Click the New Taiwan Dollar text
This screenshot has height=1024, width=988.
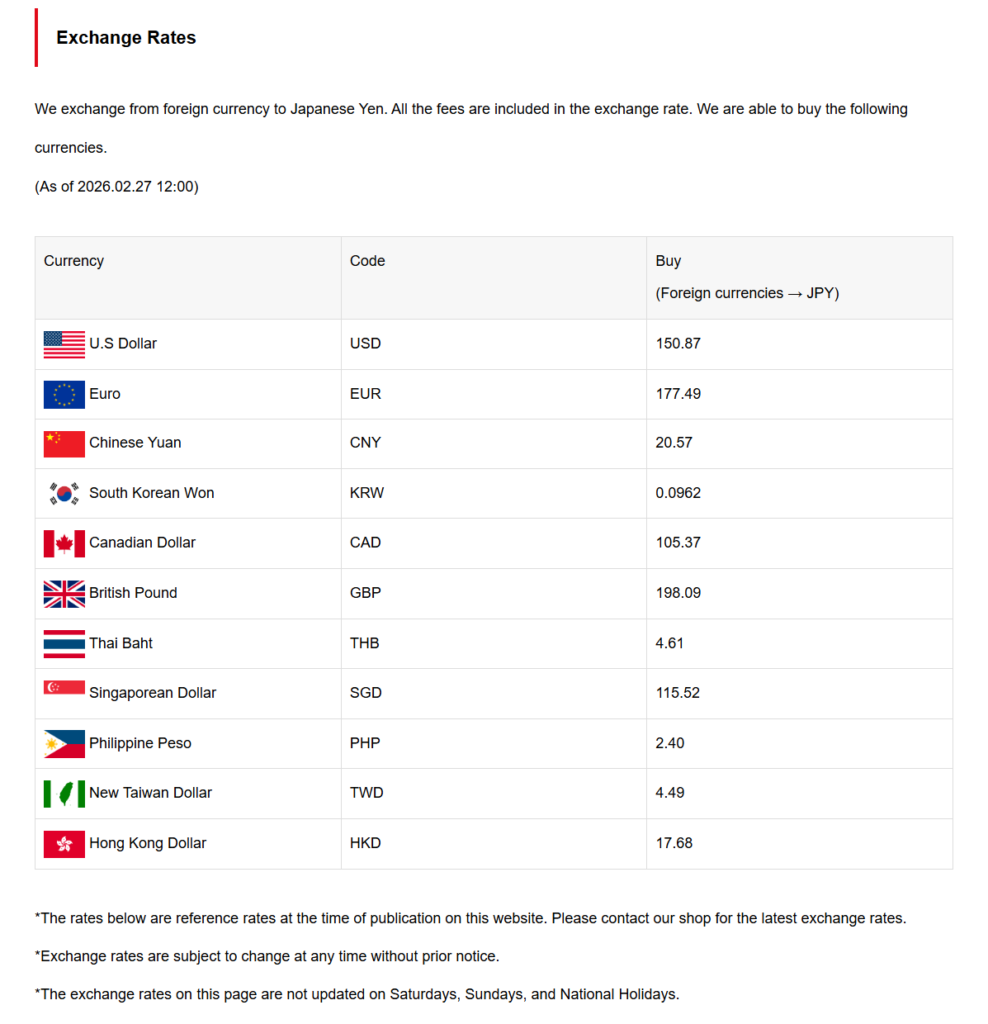(150, 793)
